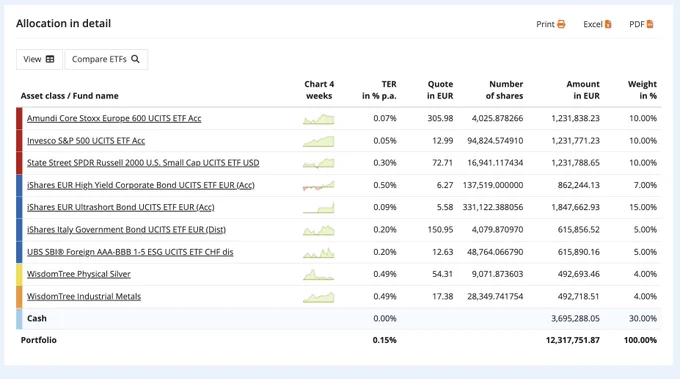Click amount 1,231,838.23
This screenshot has height=379, width=680.
(575, 118)
